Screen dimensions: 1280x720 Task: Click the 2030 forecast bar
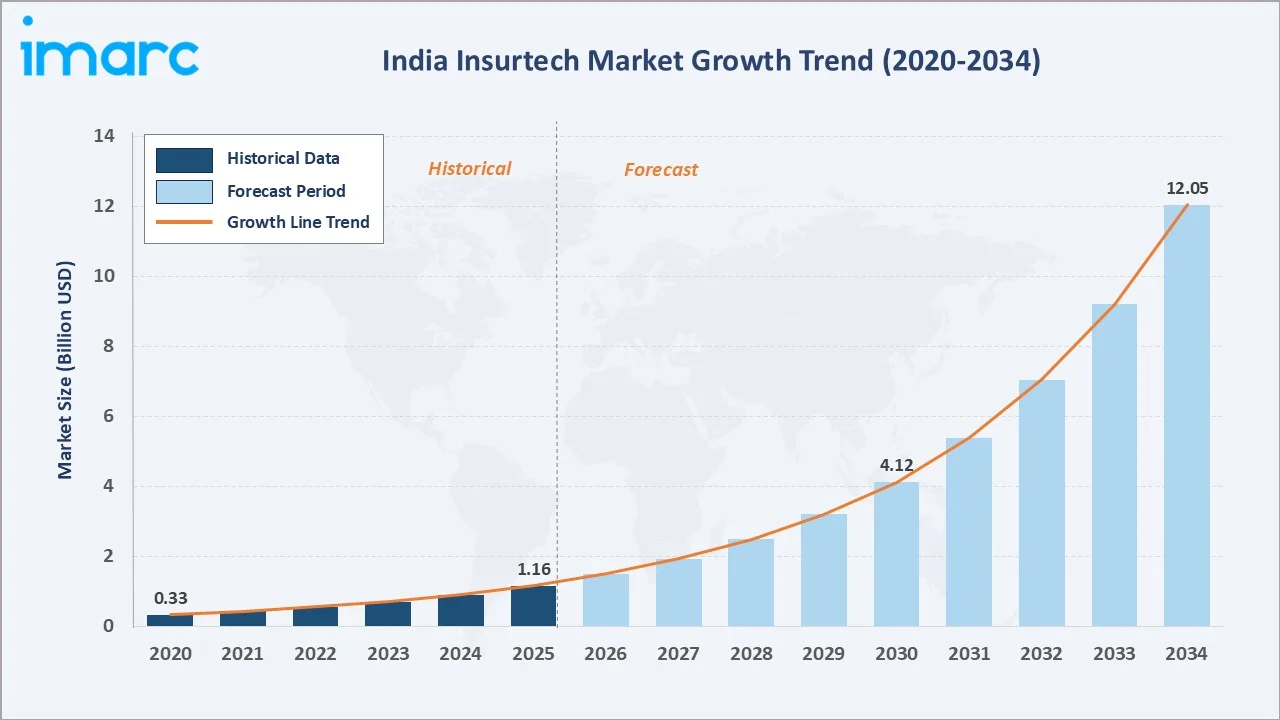pos(896,554)
